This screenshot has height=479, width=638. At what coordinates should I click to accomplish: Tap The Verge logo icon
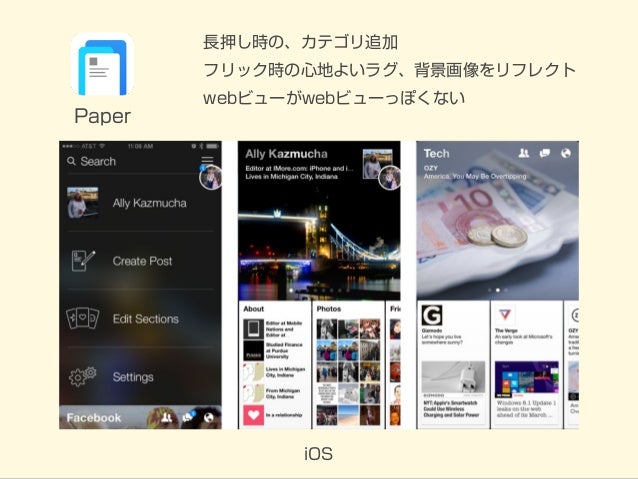point(505,315)
